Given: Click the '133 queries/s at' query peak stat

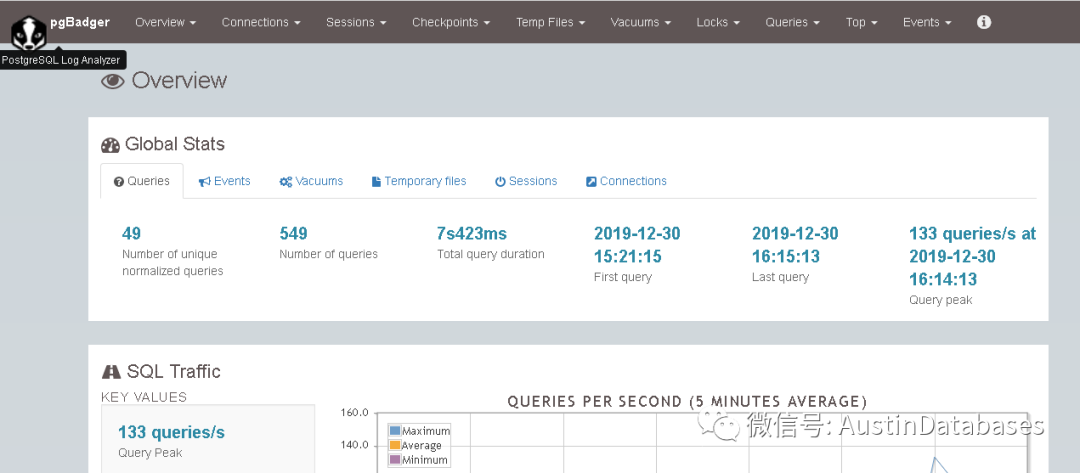Looking at the screenshot, I should (973, 233).
